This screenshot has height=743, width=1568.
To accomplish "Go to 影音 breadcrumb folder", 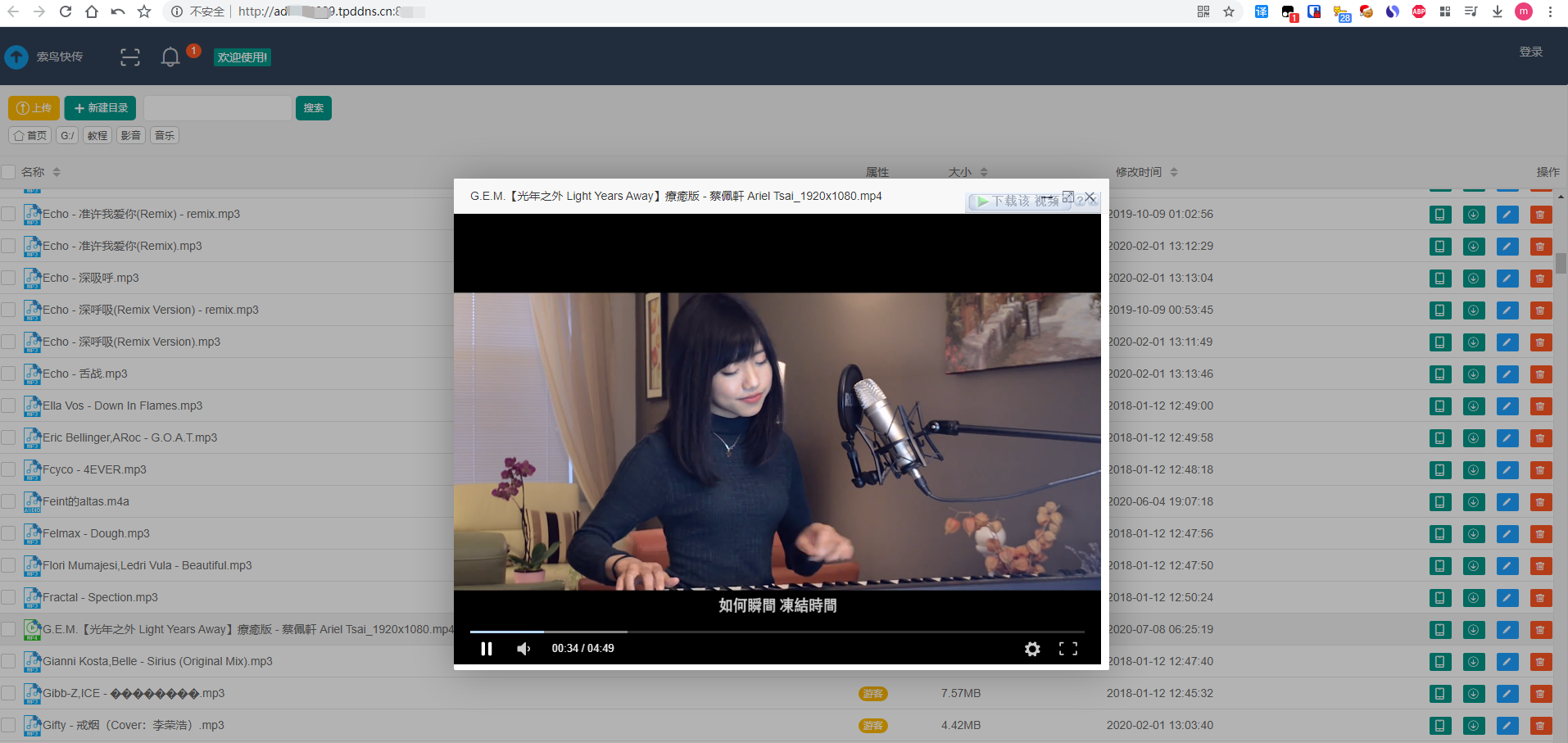I will [x=131, y=136].
